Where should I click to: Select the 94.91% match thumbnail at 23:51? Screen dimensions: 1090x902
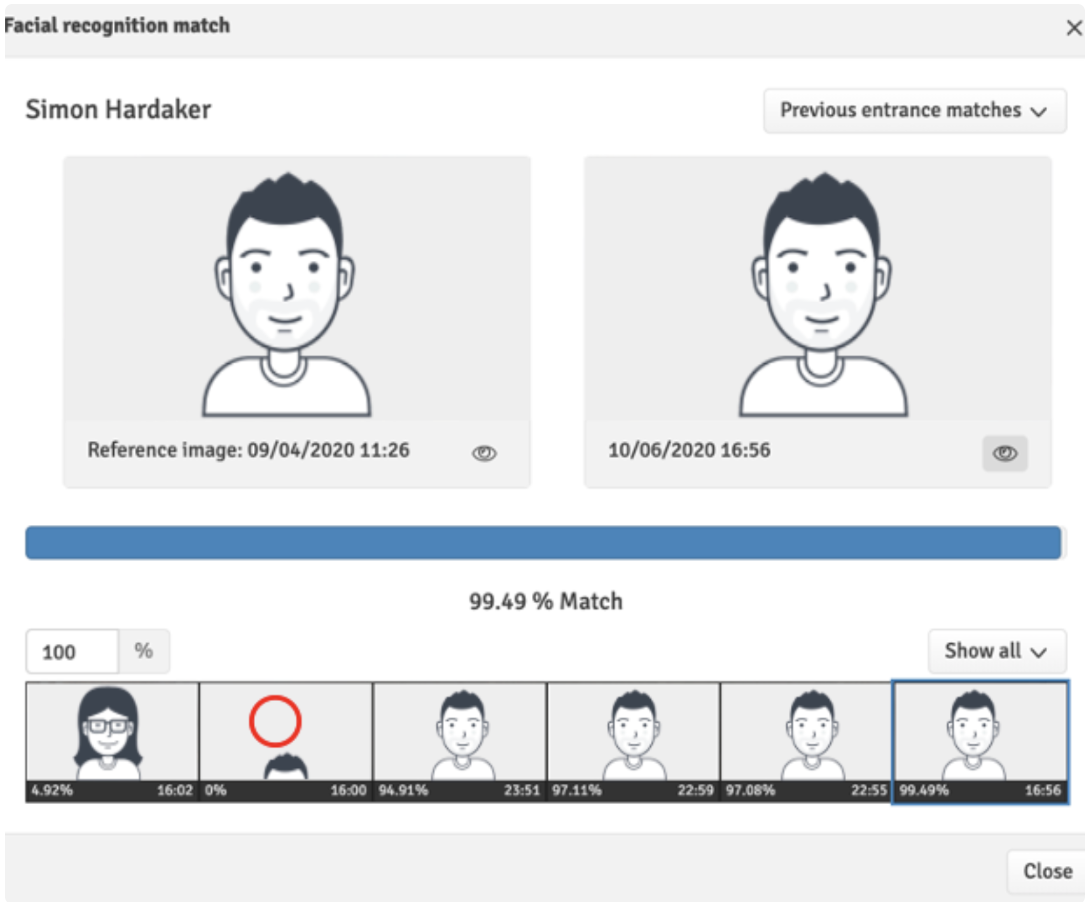pyautogui.click(x=459, y=742)
